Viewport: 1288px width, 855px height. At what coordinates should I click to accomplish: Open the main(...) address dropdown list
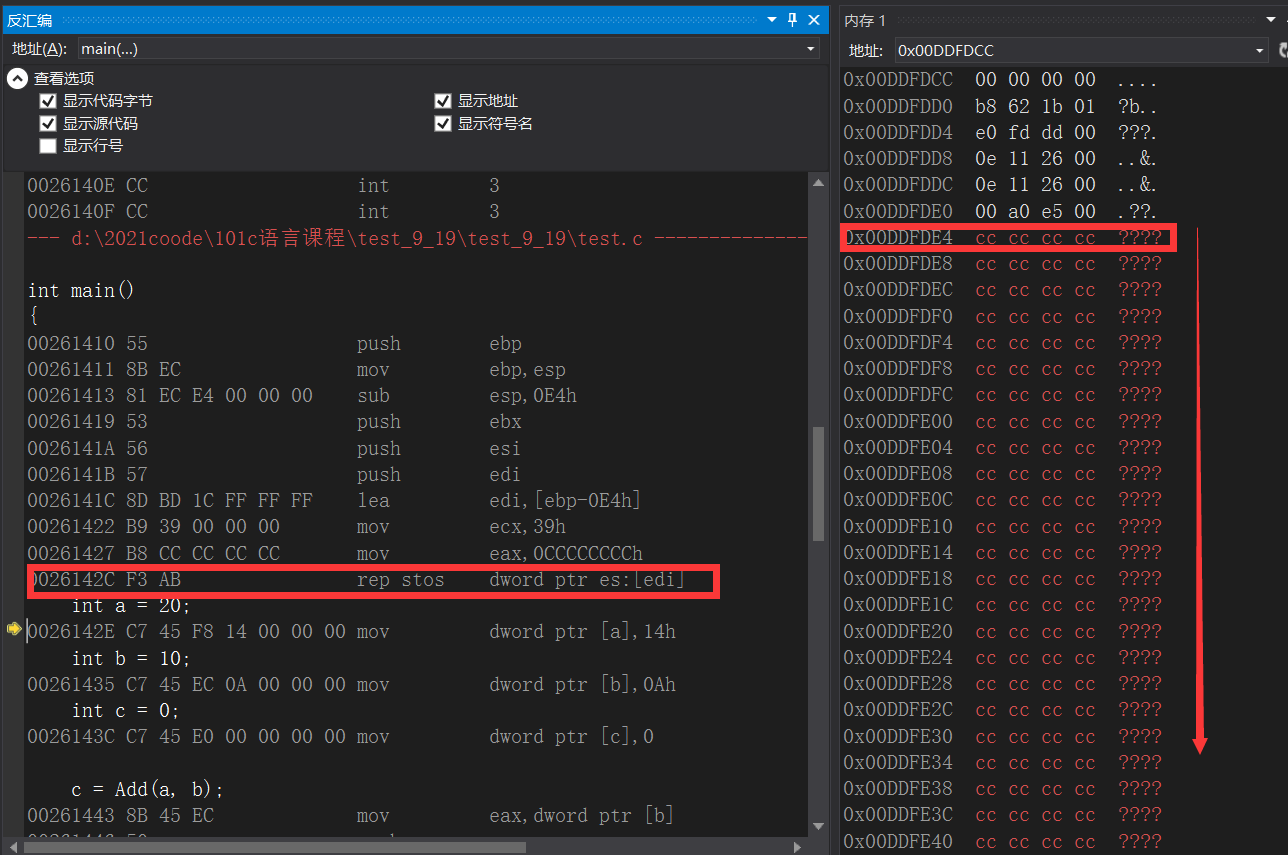(x=811, y=49)
